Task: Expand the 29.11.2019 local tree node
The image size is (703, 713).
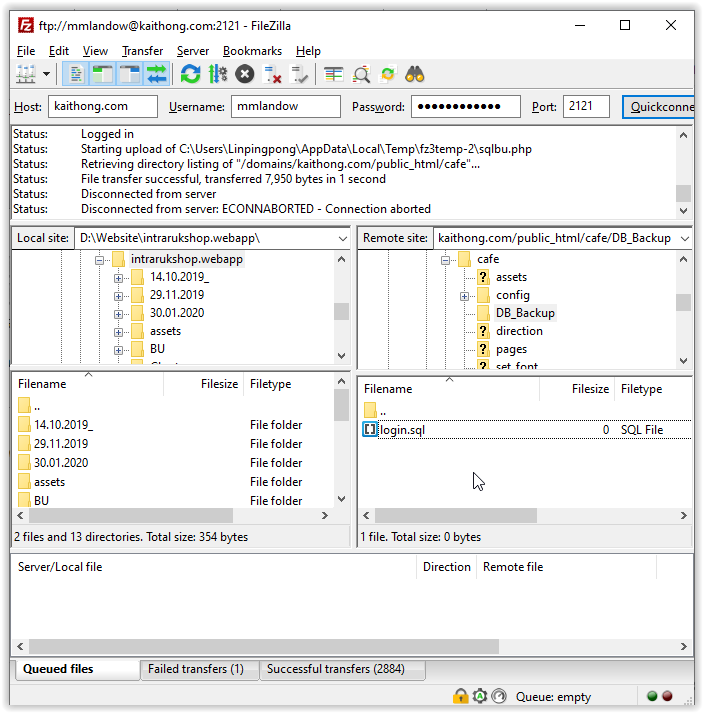Action: point(118,296)
